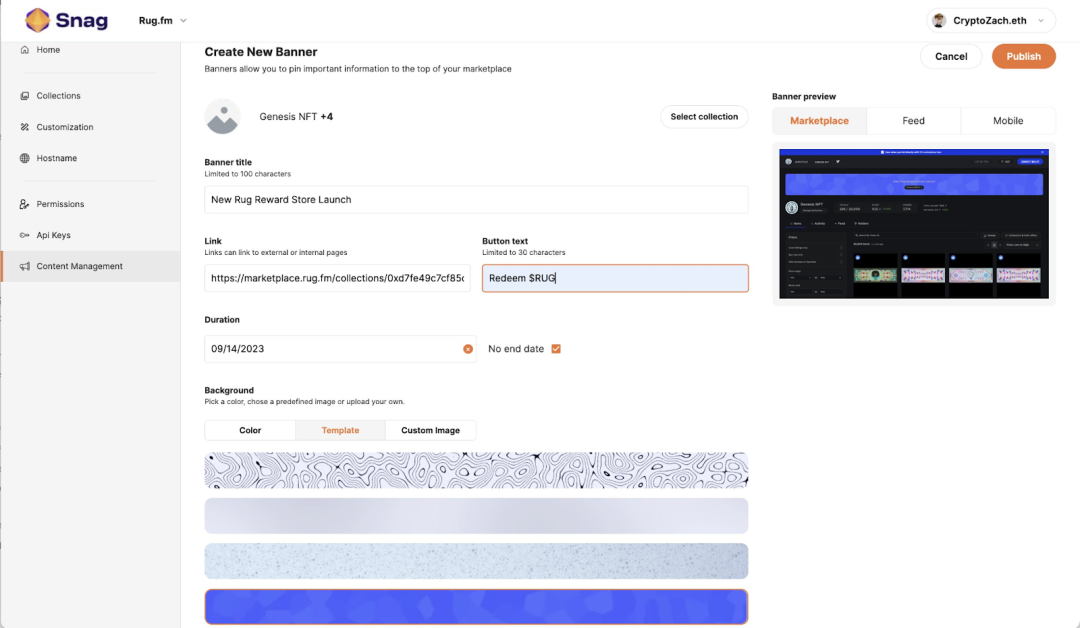Screen dimensions: 1080x628
Task: Click the CryptoZach.eth avatar icon
Action: click(939, 21)
